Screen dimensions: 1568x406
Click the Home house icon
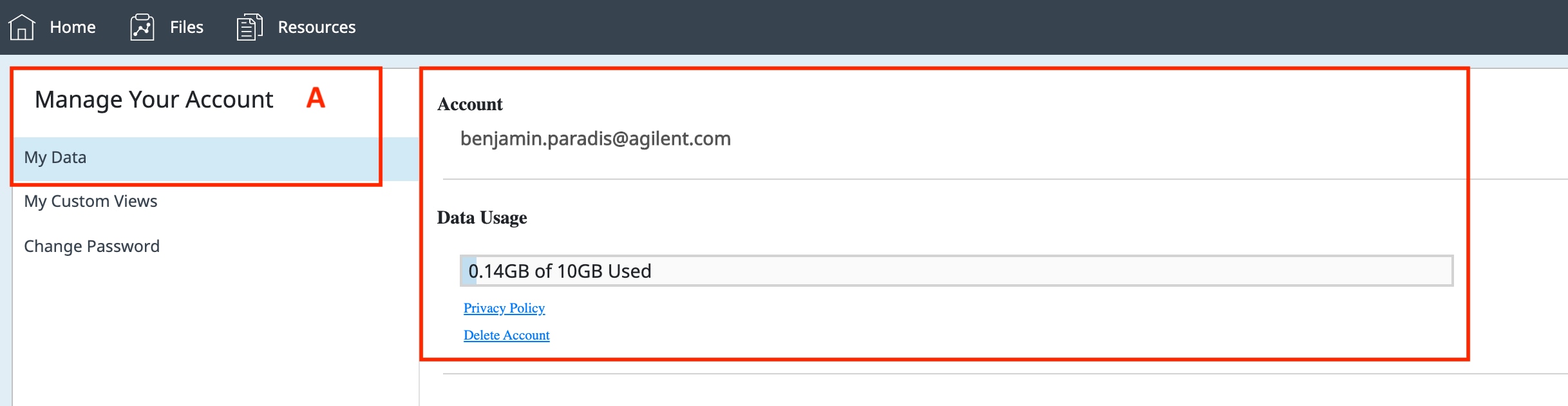22,27
